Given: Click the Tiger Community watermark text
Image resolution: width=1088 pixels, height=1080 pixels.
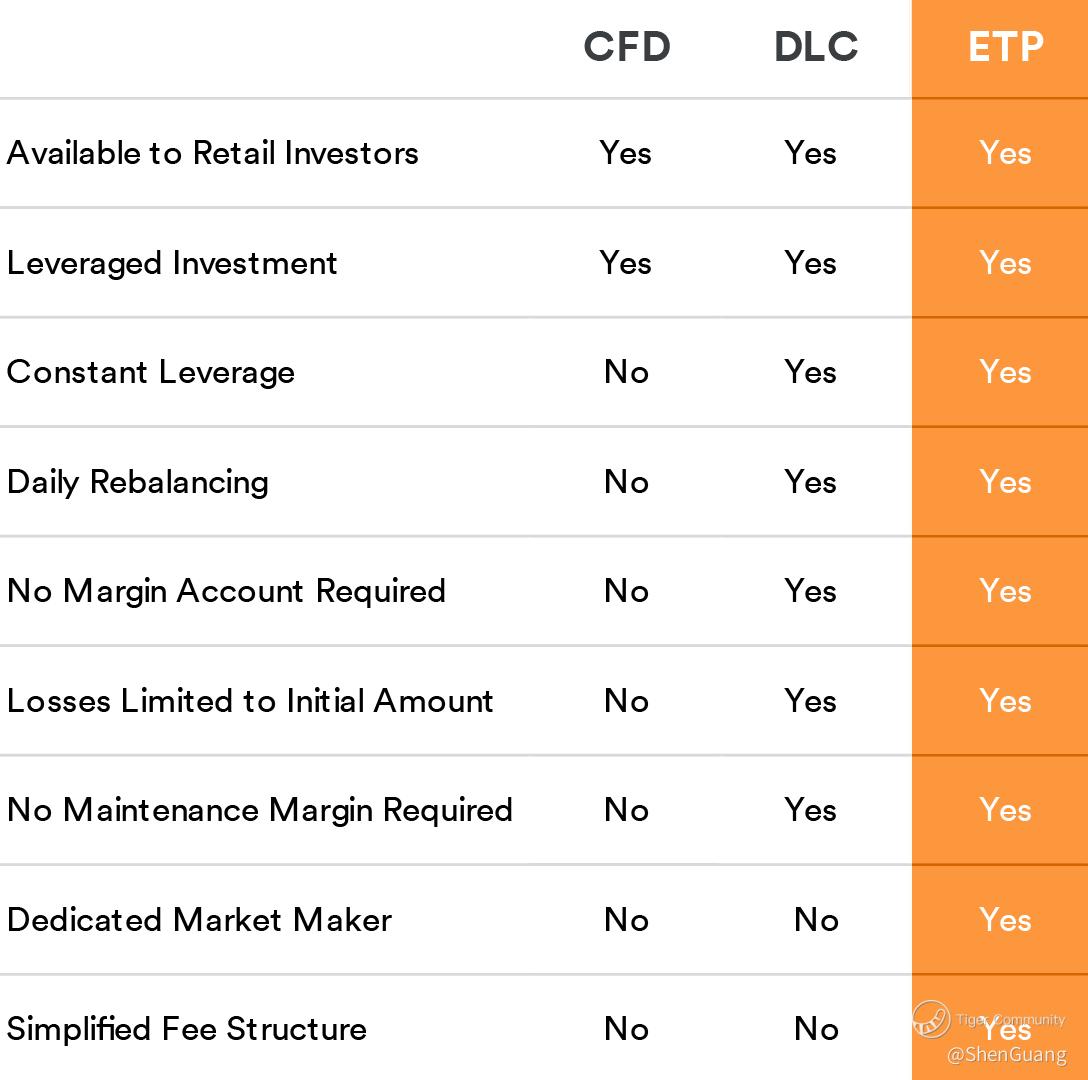Looking at the screenshot, I should [x=1010, y=1020].
